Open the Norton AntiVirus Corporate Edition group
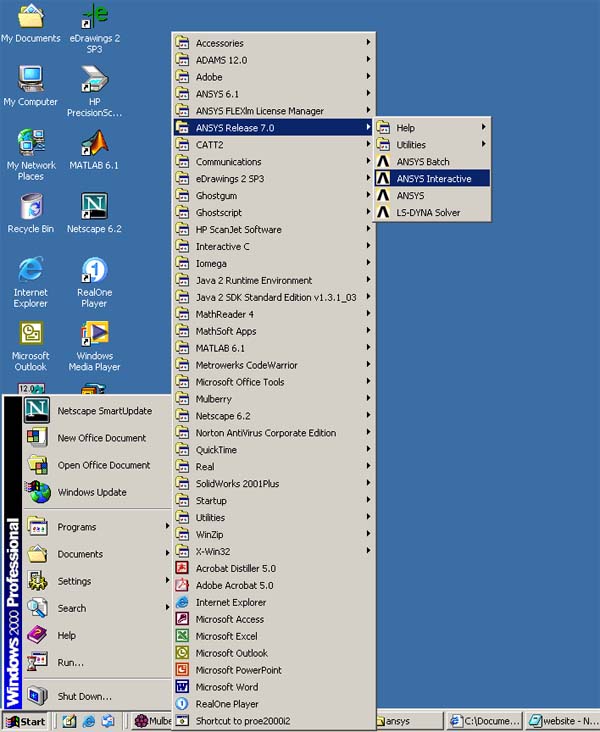The height and width of the screenshot is (732, 600). click(274, 433)
